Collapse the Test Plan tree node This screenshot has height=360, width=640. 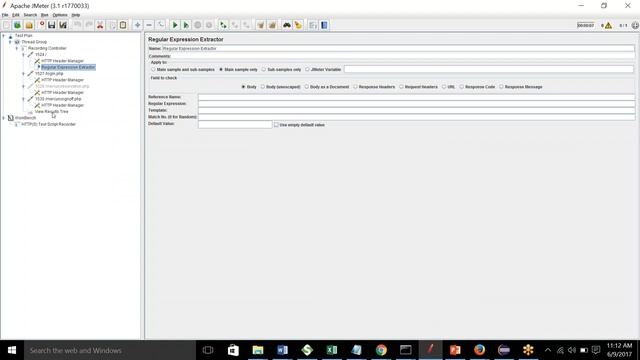point(4,36)
